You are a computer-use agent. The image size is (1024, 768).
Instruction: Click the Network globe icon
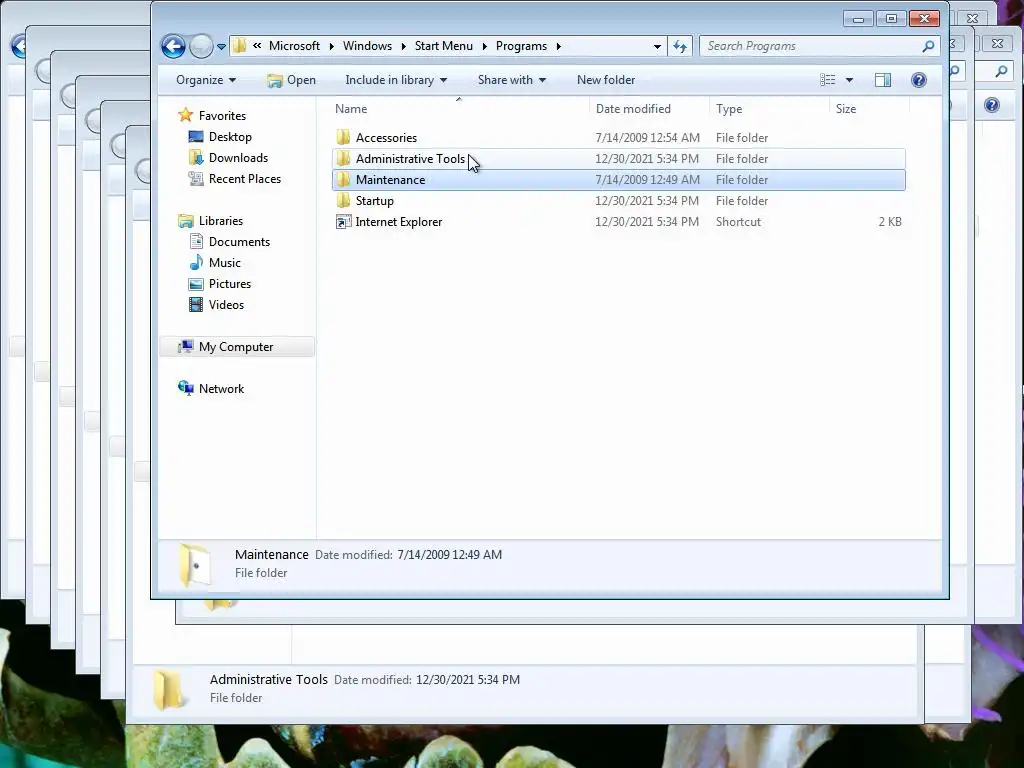[185, 388]
